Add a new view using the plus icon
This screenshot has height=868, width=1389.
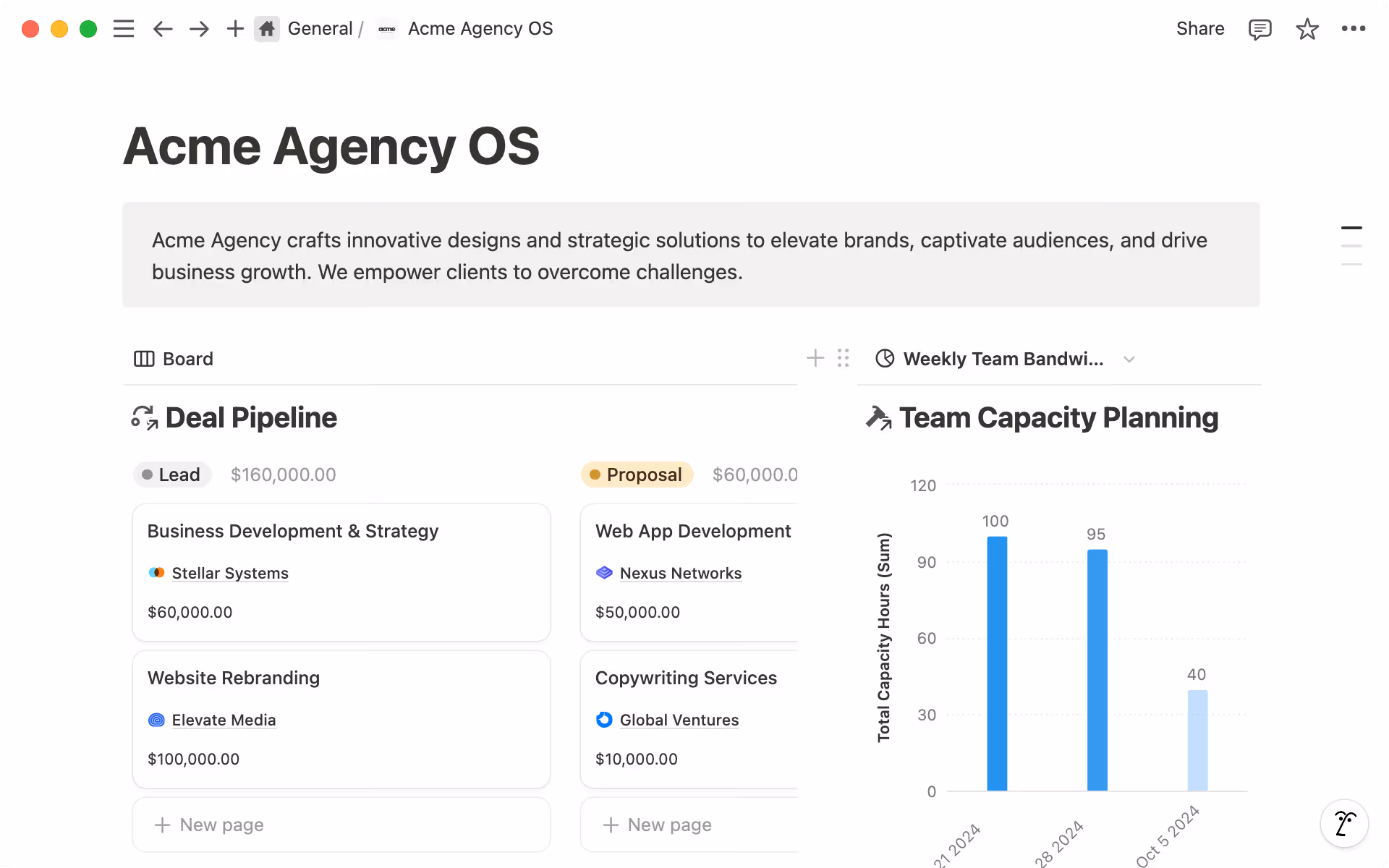[815, 358]
